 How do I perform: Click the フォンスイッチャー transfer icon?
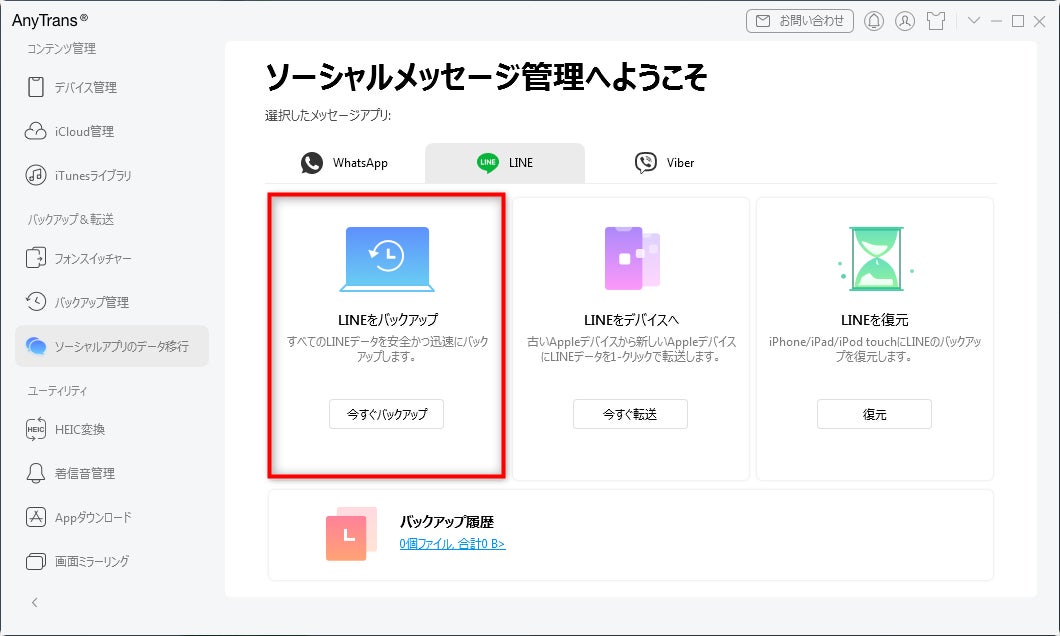click(36, 258)
